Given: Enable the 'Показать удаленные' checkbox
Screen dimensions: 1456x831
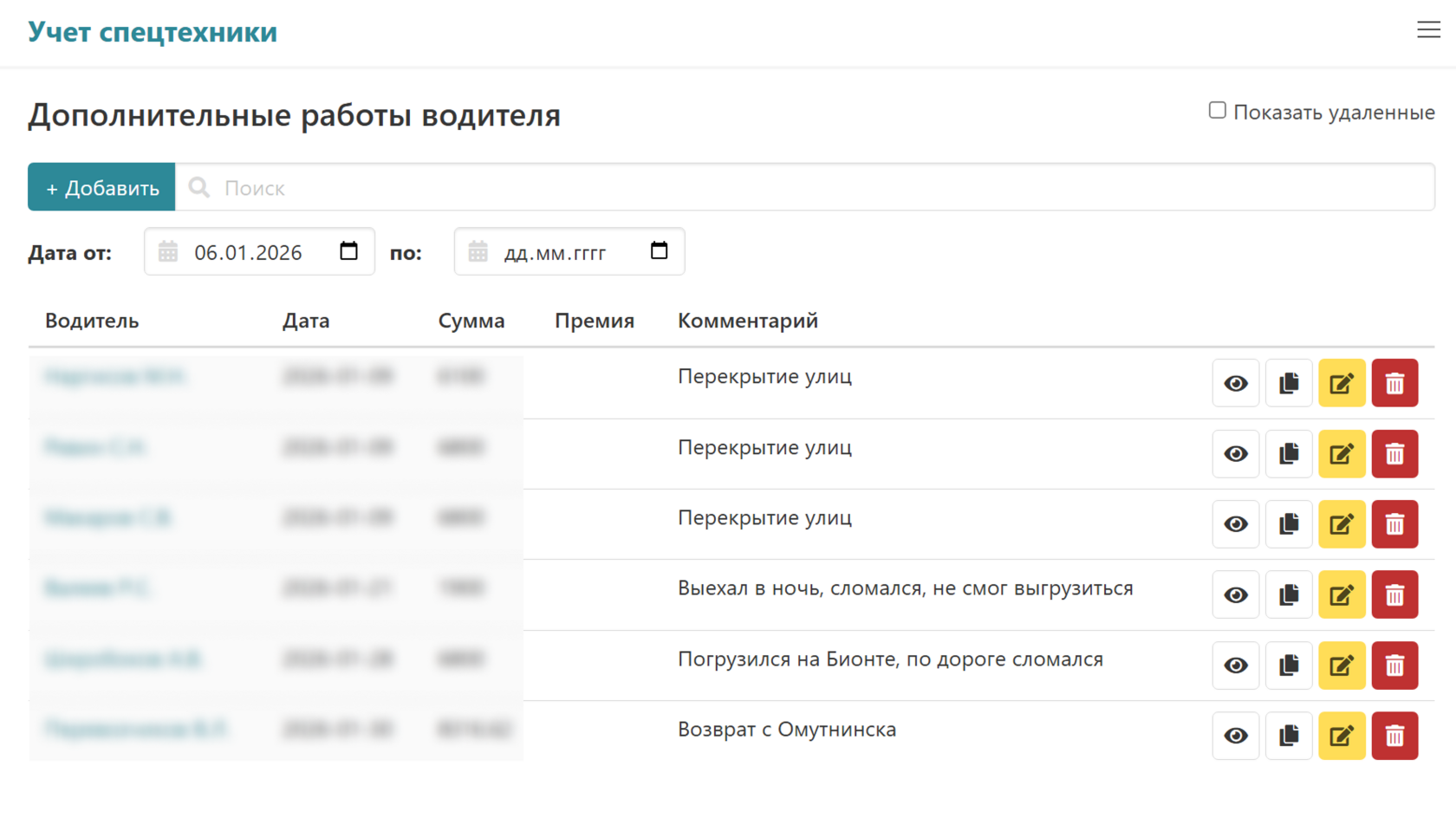Looking at the screenshot, I should click(1218, 111).
